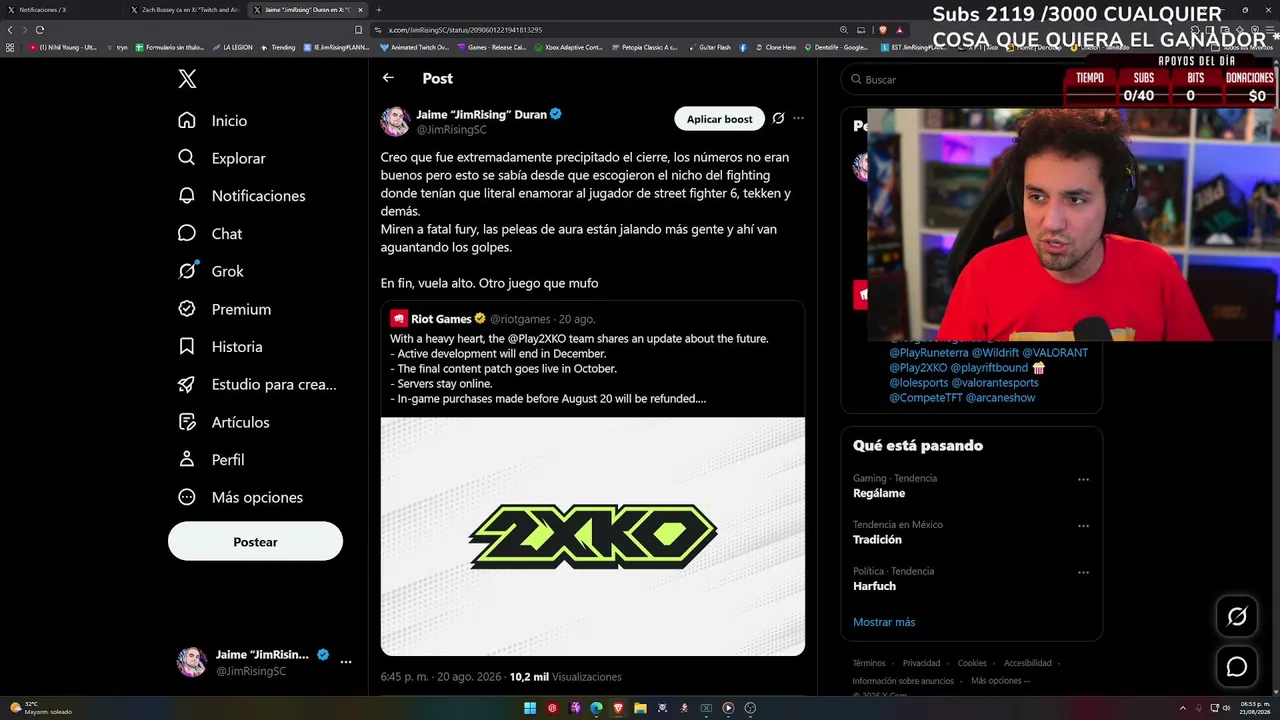1280x720 pixels.
Task: Open the Términos footer link
Action: [x=869, y=663]
